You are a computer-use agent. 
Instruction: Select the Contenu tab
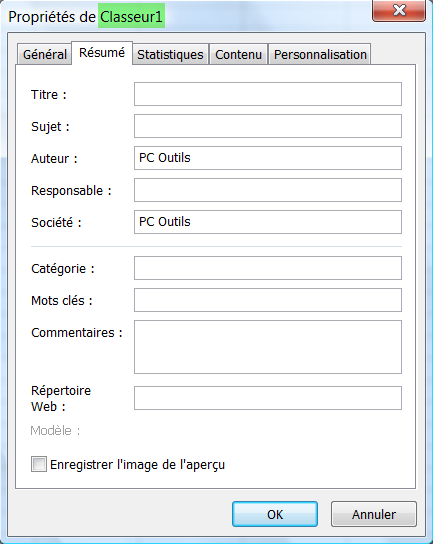(238, 54)
